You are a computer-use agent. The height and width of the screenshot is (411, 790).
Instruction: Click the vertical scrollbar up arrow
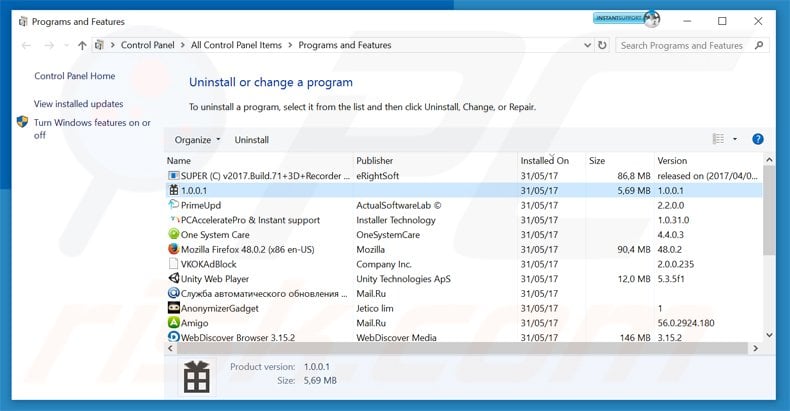[x=769, y=160]
